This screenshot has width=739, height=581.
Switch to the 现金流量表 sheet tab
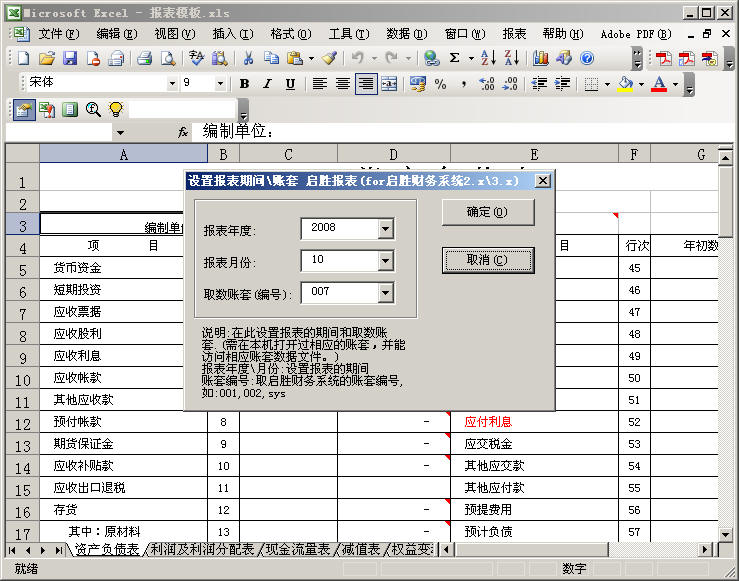click(298, 549)
